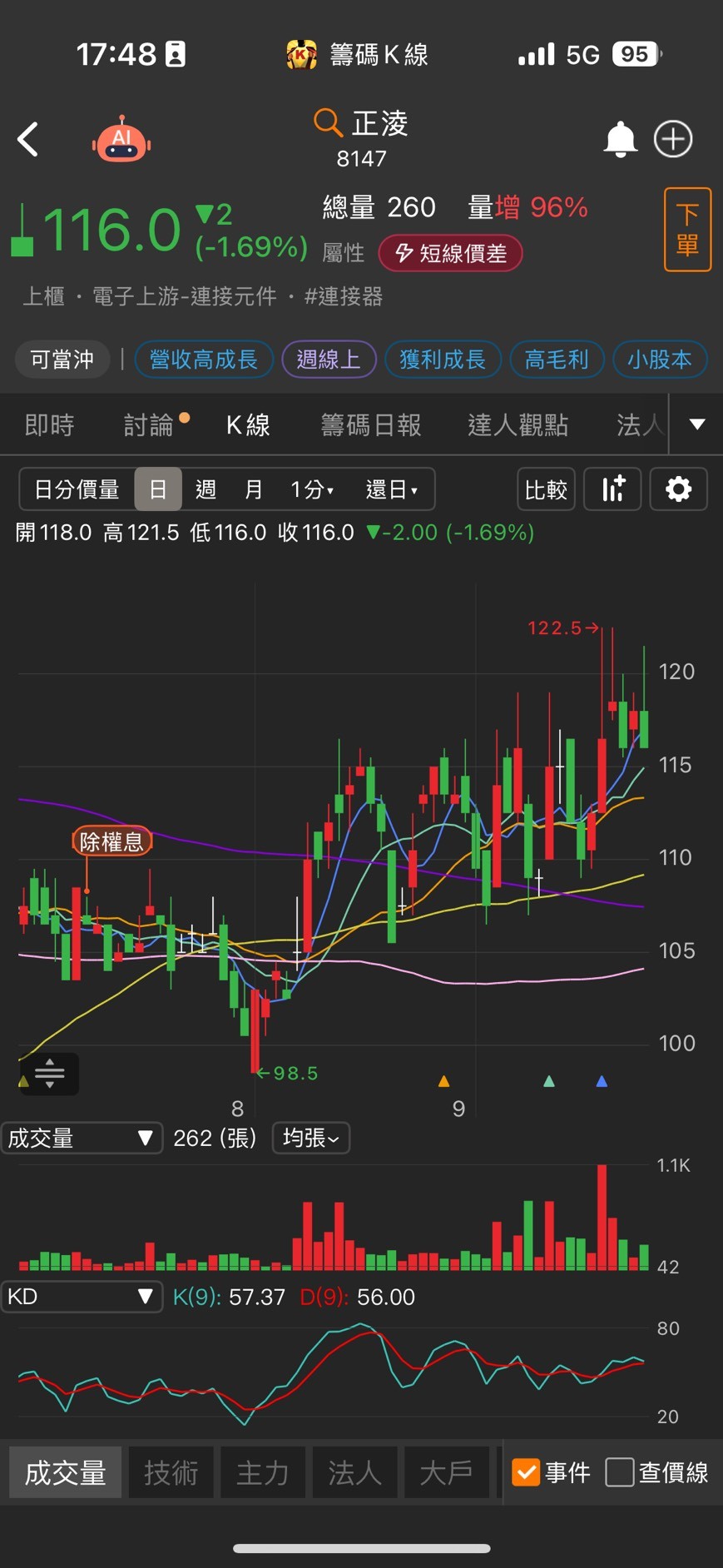The image size is (723, 1568).
Task: Select the 法人 bottom tab
Action: (x=354, y=1472)
